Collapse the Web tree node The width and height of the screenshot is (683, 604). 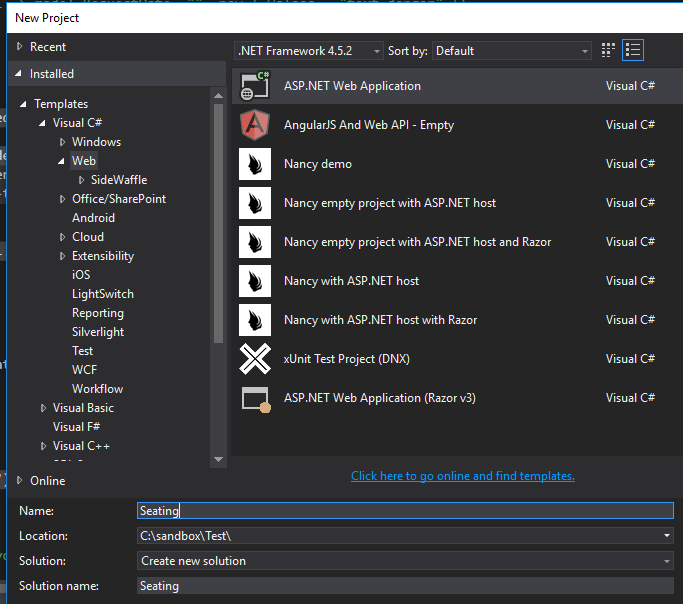(61, 161)
